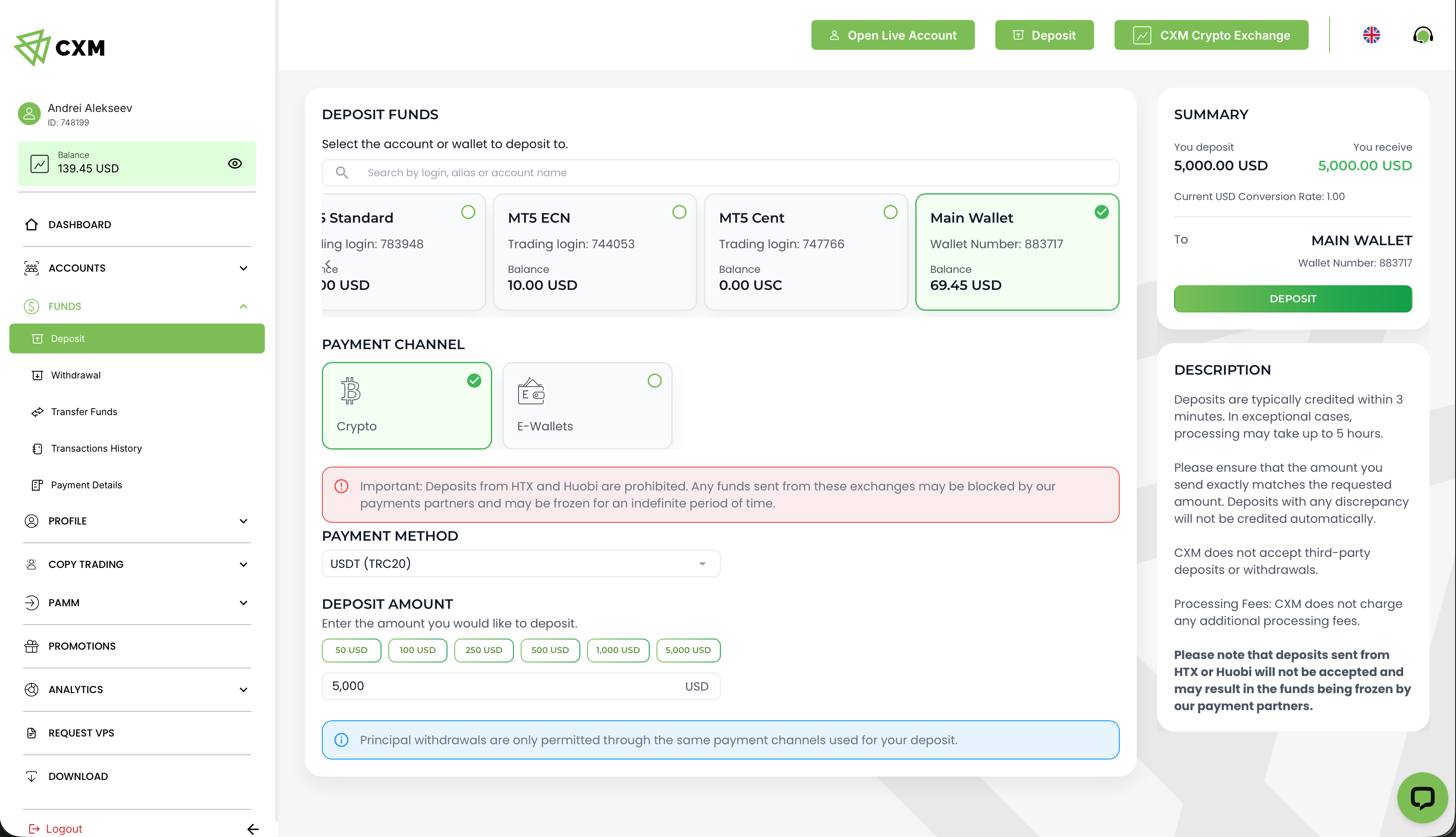Image resolution: width=1456 pixels, height=837 pixels.
Task: Expand the PAMM menu chevron
Action: [x=243, y=603]
